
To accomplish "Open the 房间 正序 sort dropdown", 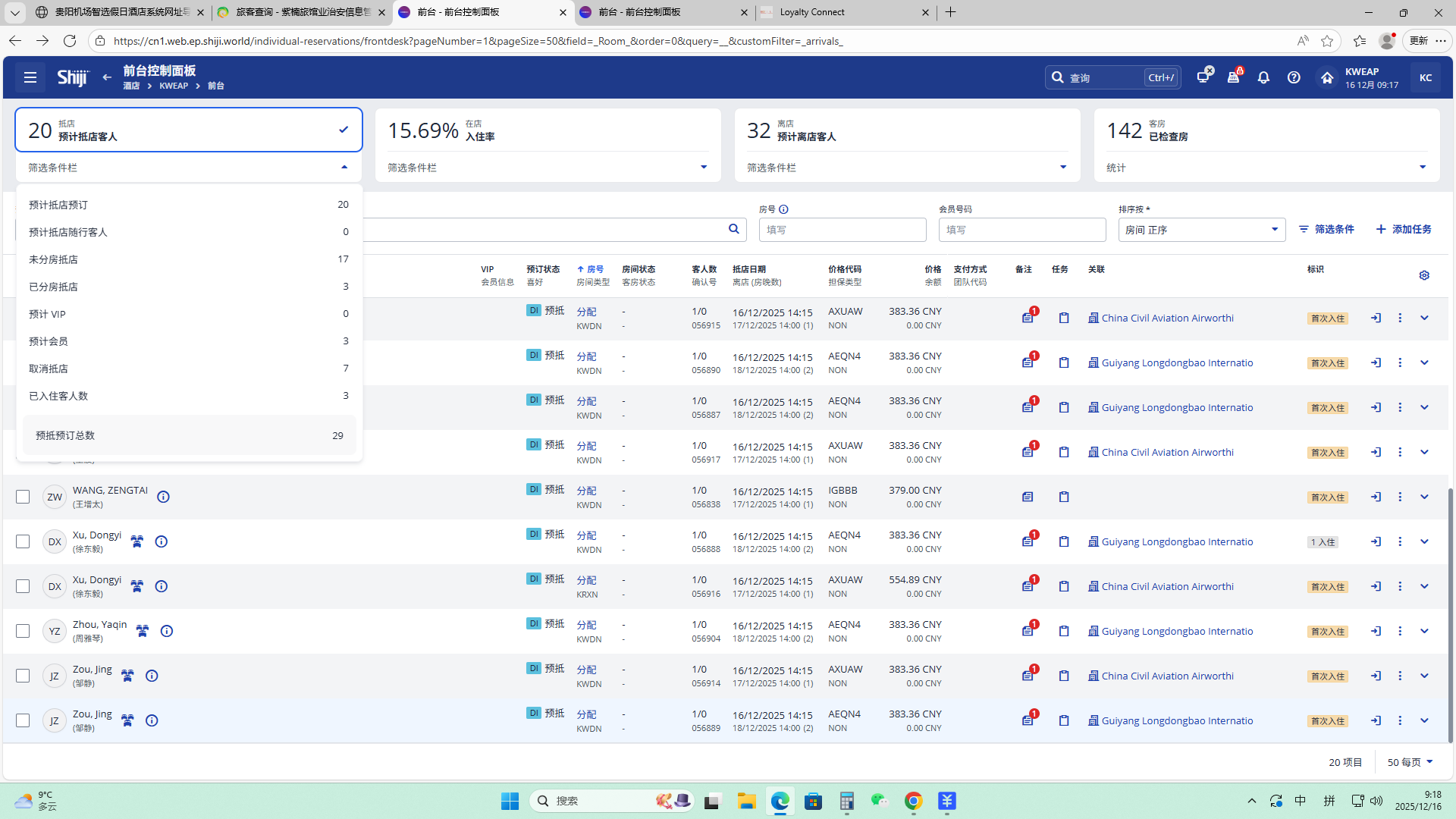I will [1201, 230].
